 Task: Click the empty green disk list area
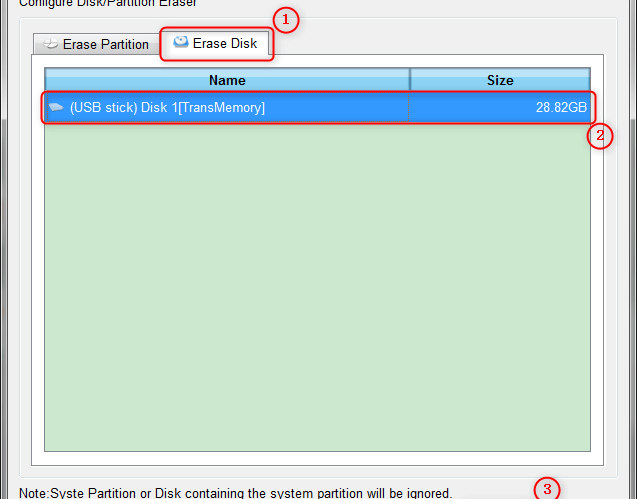317,286
